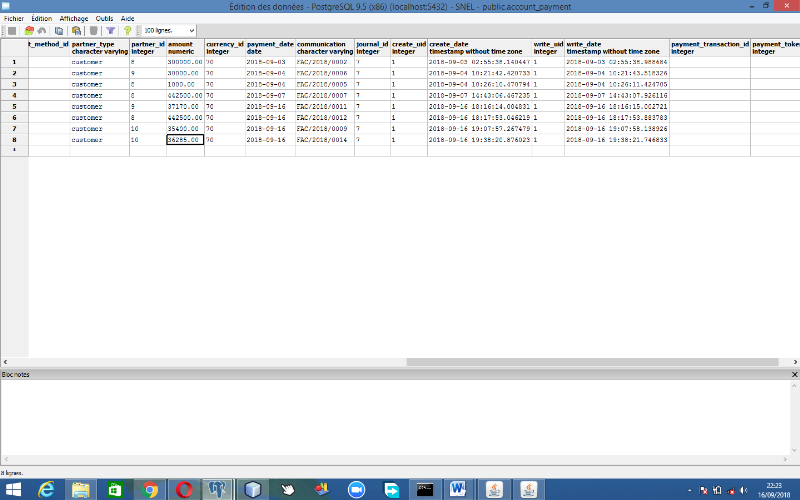
Task: Open the Windows Start button
Action: coord(13,490)
